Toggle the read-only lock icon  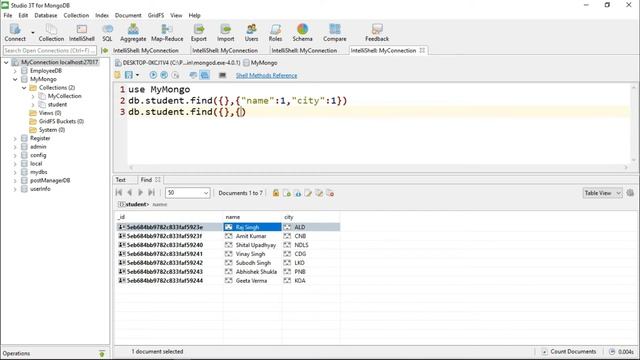click(x=276, y=193)
